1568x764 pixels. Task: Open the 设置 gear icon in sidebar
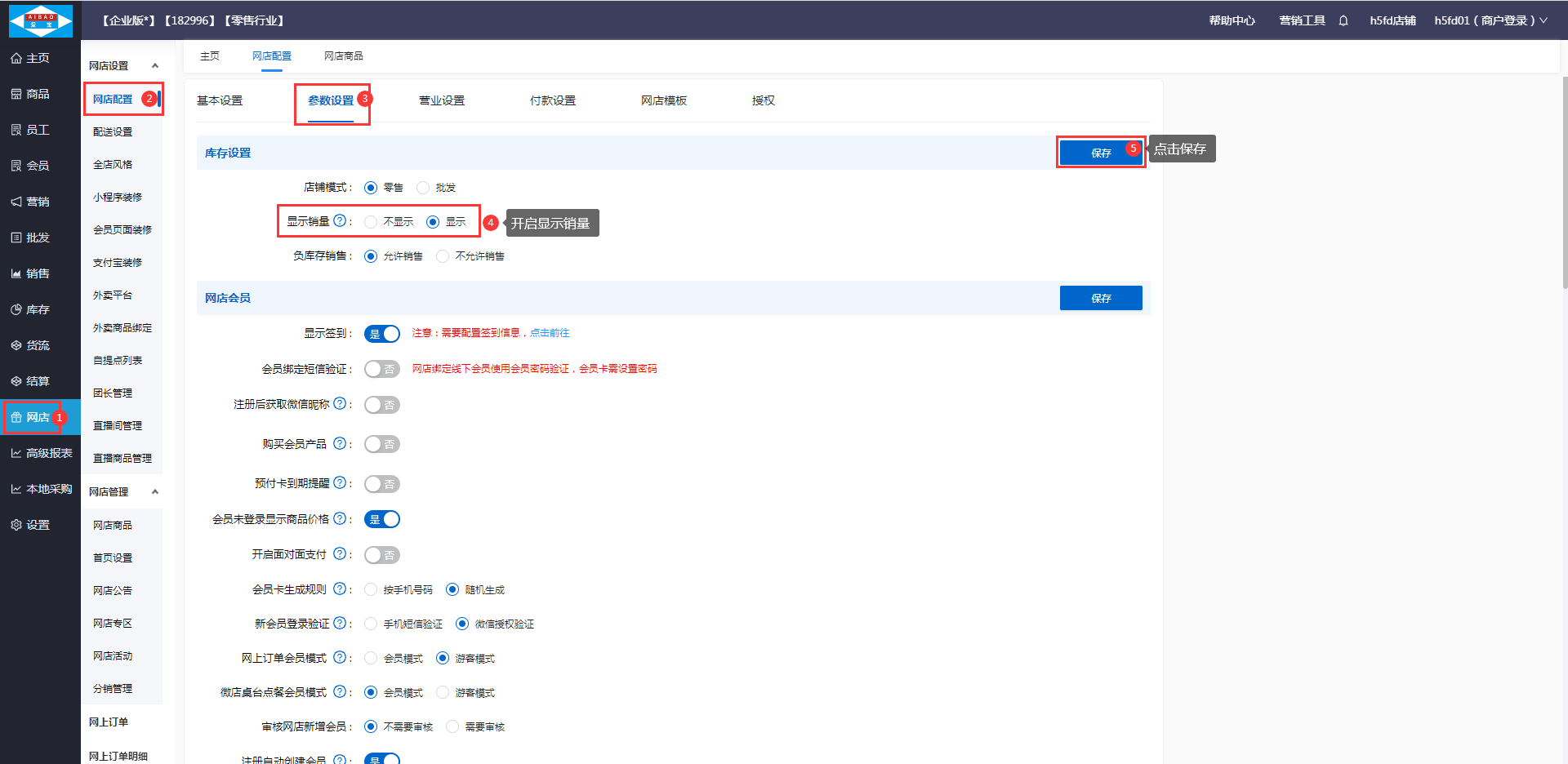[x=16, y=525]
